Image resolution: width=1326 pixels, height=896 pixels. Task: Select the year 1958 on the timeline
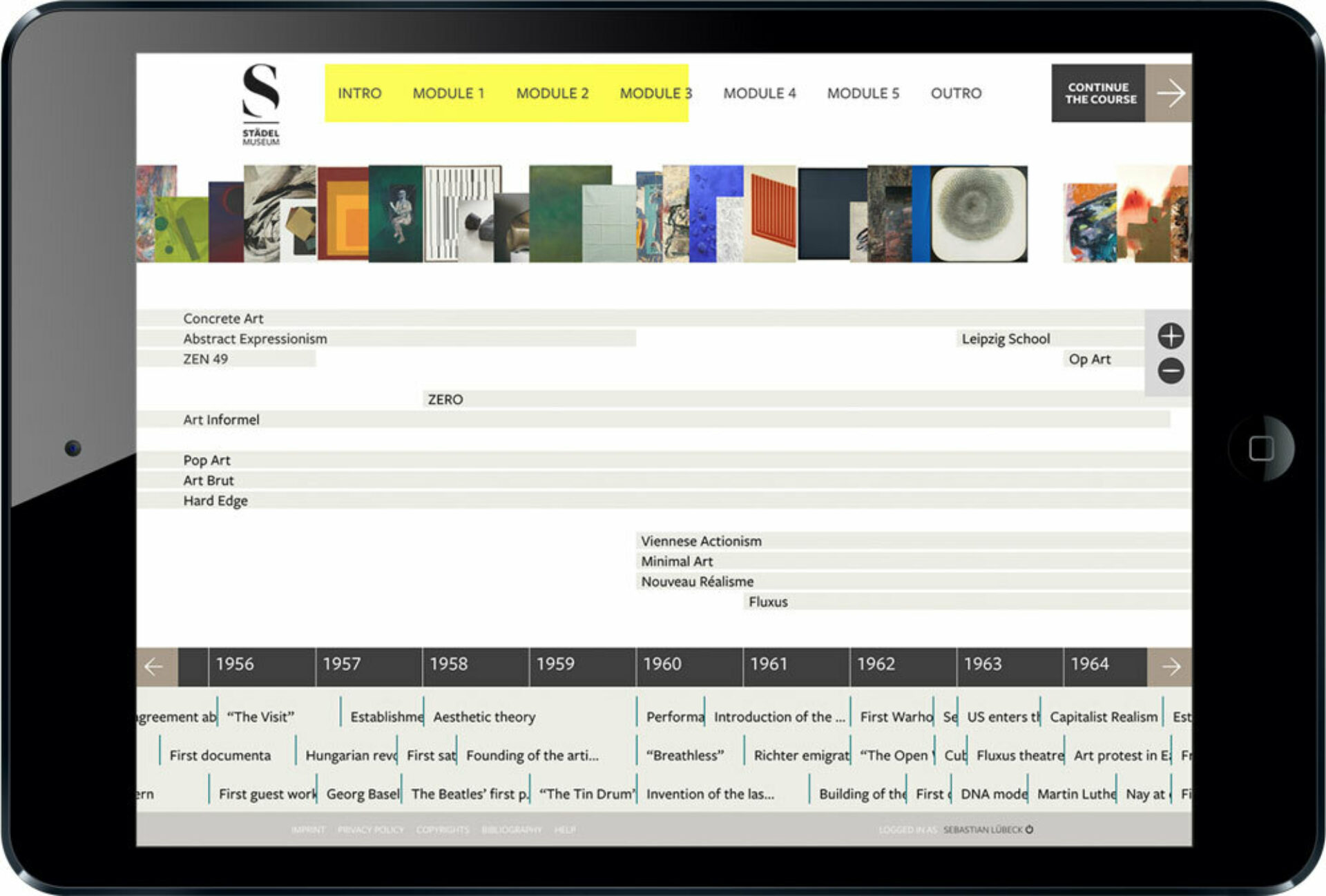(x=476, y=667)
